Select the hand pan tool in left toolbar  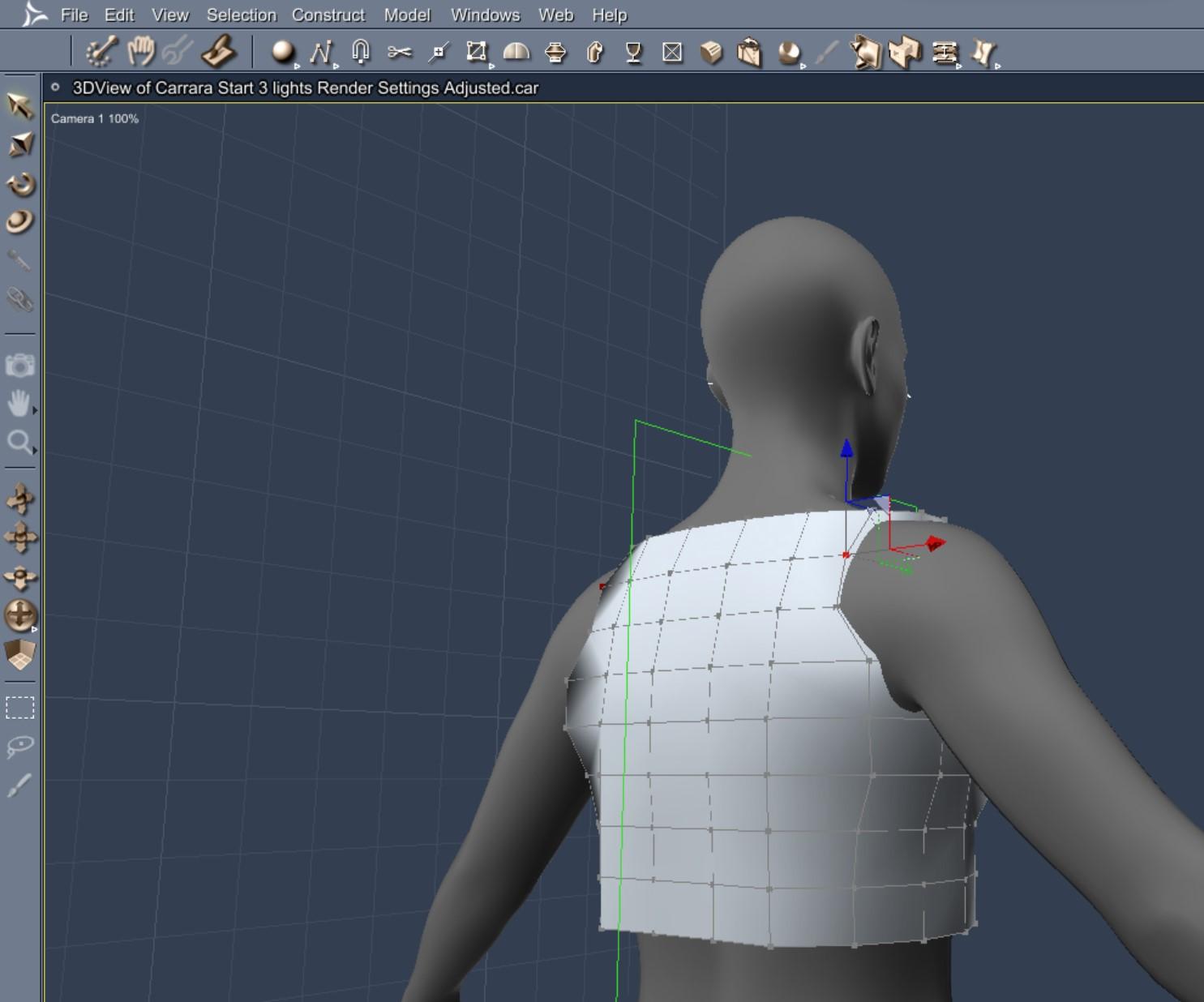(19, 404)
